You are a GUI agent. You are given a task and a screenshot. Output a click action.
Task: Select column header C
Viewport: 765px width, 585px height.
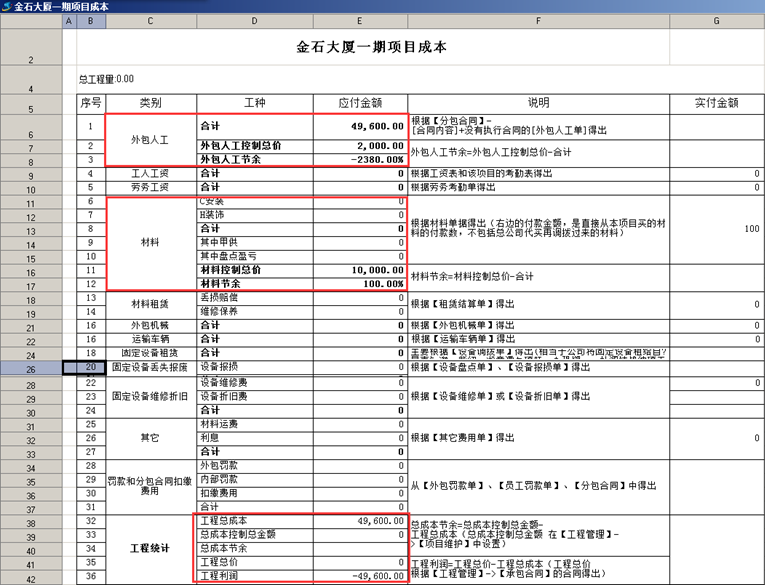point(150,21)
